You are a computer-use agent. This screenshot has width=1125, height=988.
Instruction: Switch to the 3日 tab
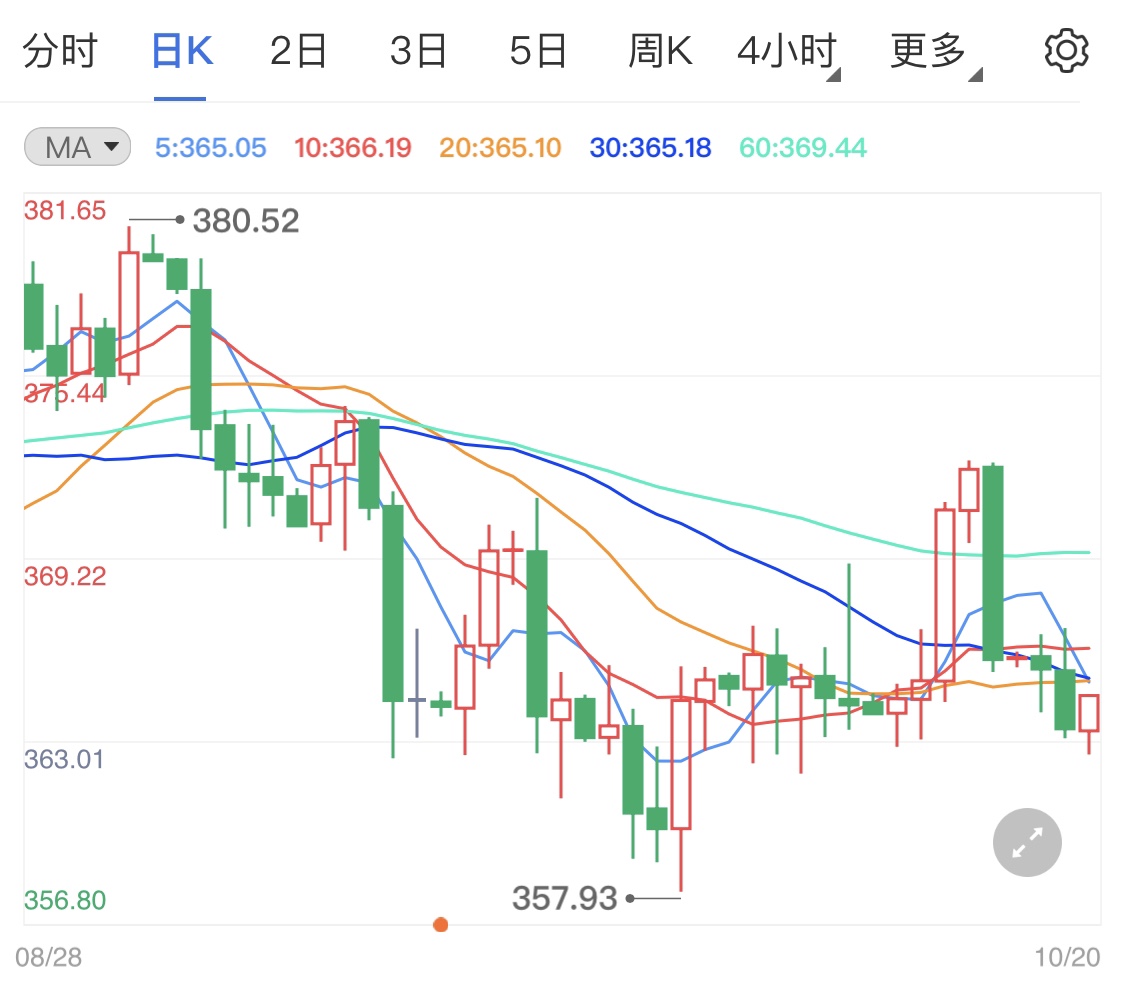(x=418, y=51)
